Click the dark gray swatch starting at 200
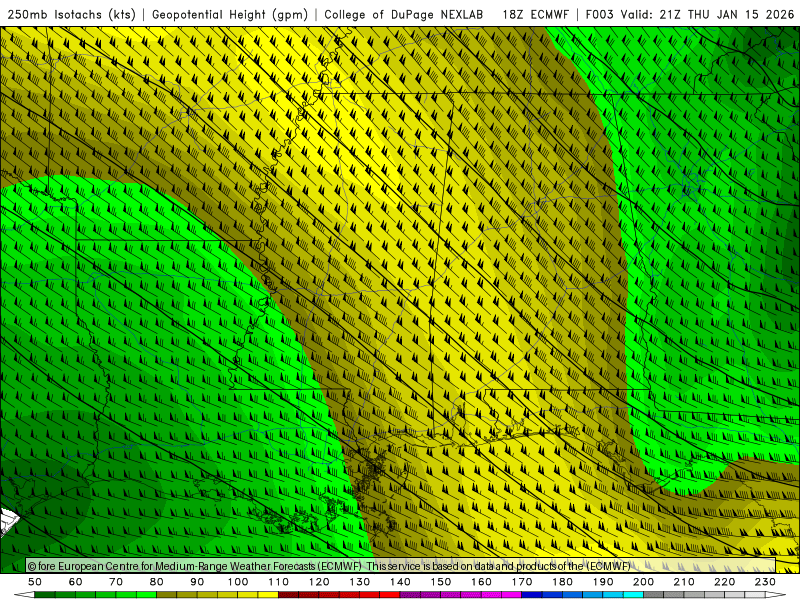This screenshot has width=800, height=600. [x=654, y=595]
